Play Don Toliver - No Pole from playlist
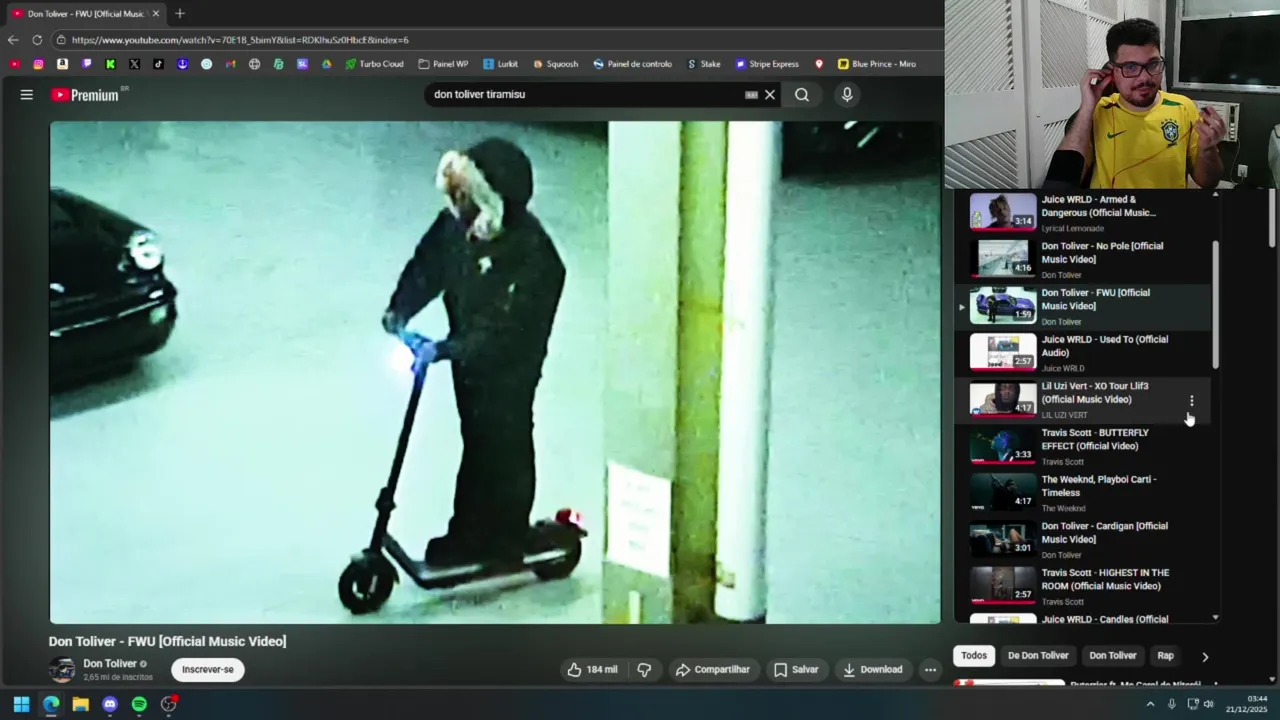Screen dimensions: 1280x720 click(1083, 259)
